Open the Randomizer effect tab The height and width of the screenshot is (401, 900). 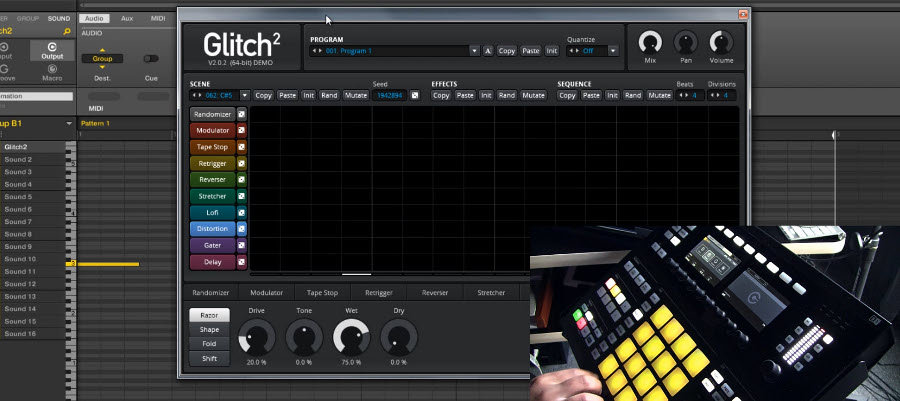(211, 293)
